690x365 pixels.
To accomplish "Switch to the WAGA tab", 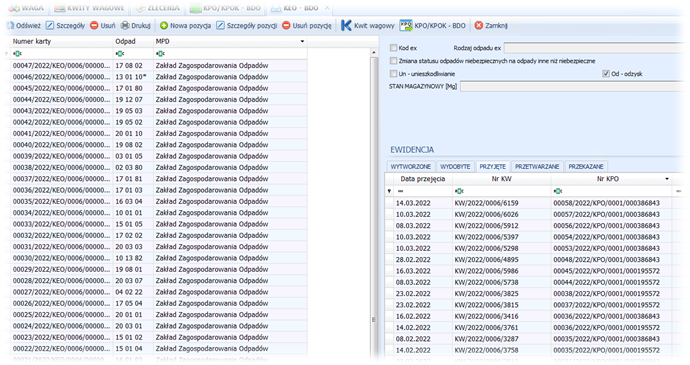I will pyautogui.click(x=27, y=8).
